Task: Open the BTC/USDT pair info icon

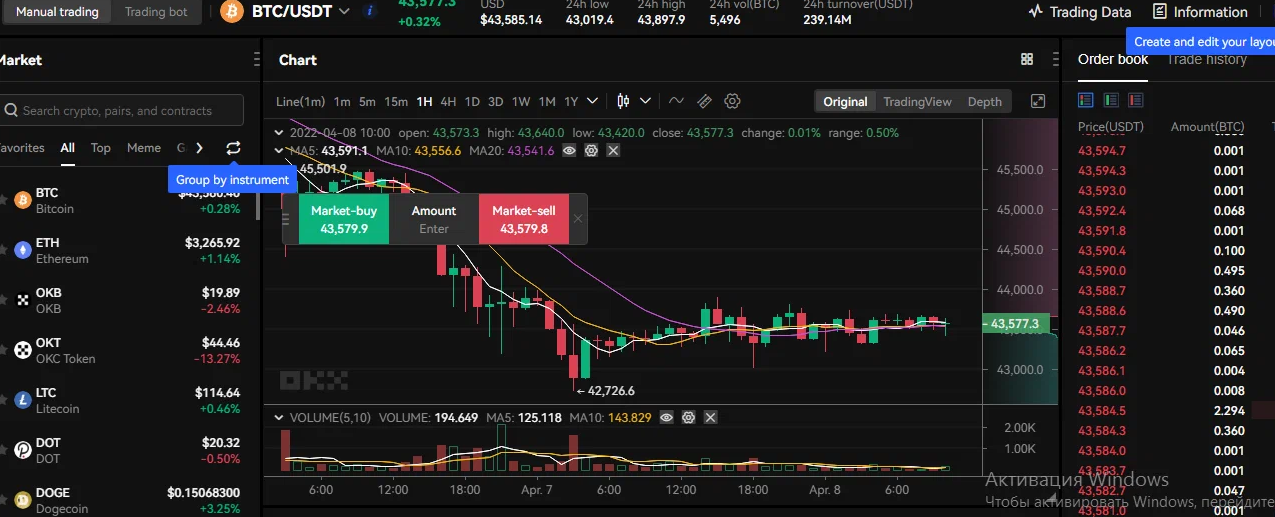Action: pyautogui.click(x=370, y=11)
